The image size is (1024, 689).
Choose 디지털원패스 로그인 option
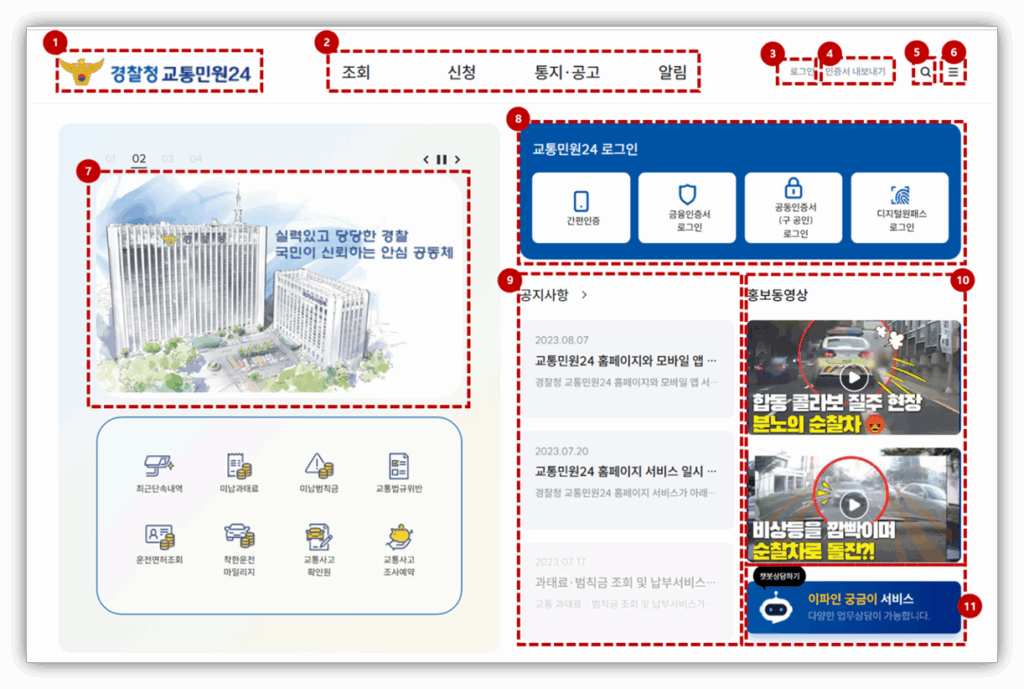pos(900,208)
